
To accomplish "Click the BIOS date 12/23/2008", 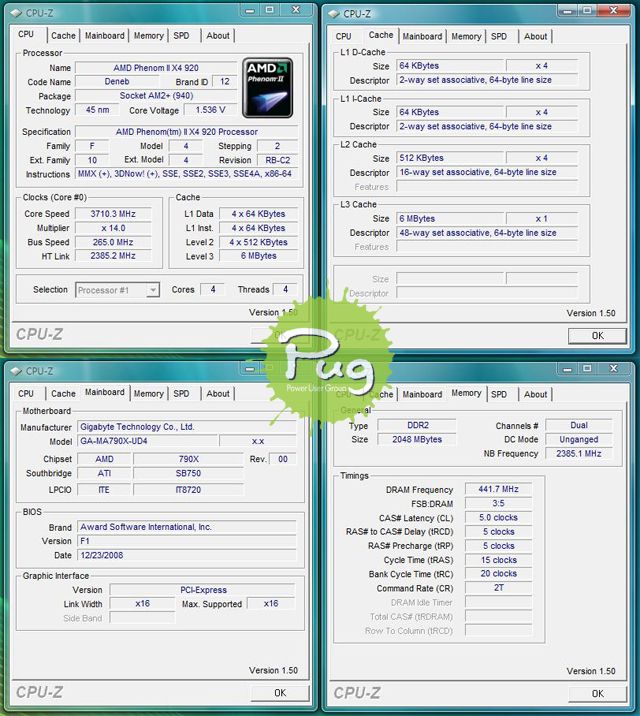I will (186, 555).
